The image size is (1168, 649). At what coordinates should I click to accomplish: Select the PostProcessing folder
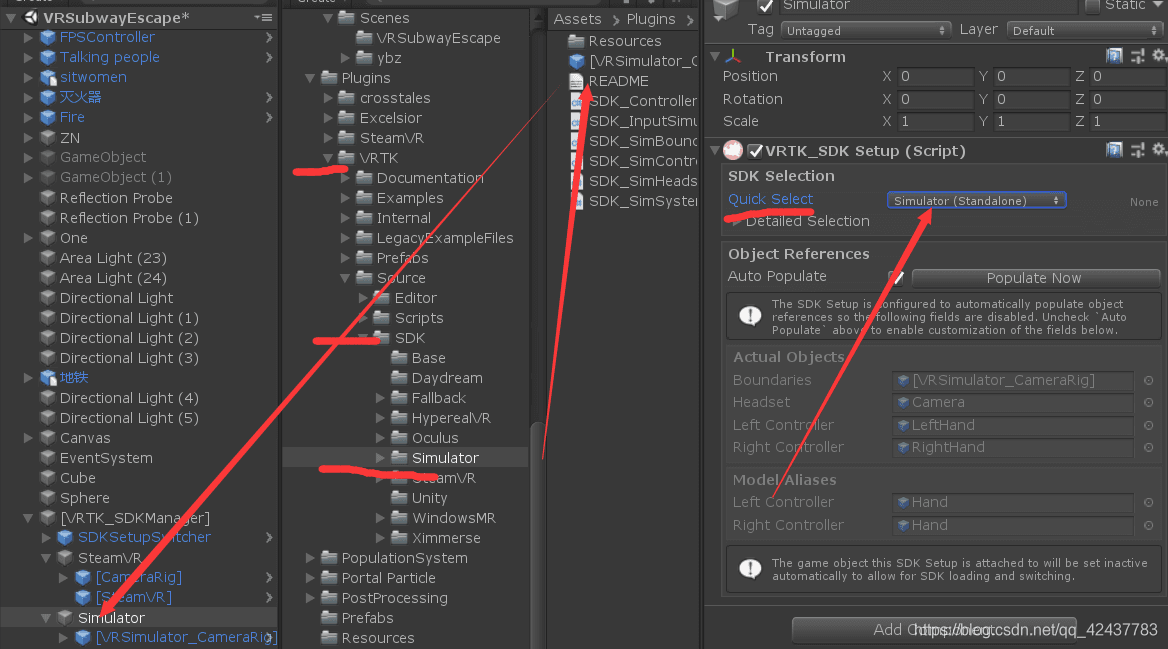[x=395, y=598]
